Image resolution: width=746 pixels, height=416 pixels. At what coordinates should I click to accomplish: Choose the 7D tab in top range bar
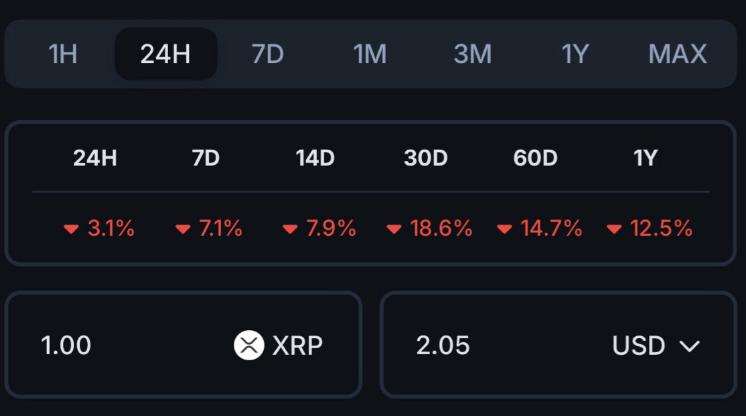[x=268, y=54]
